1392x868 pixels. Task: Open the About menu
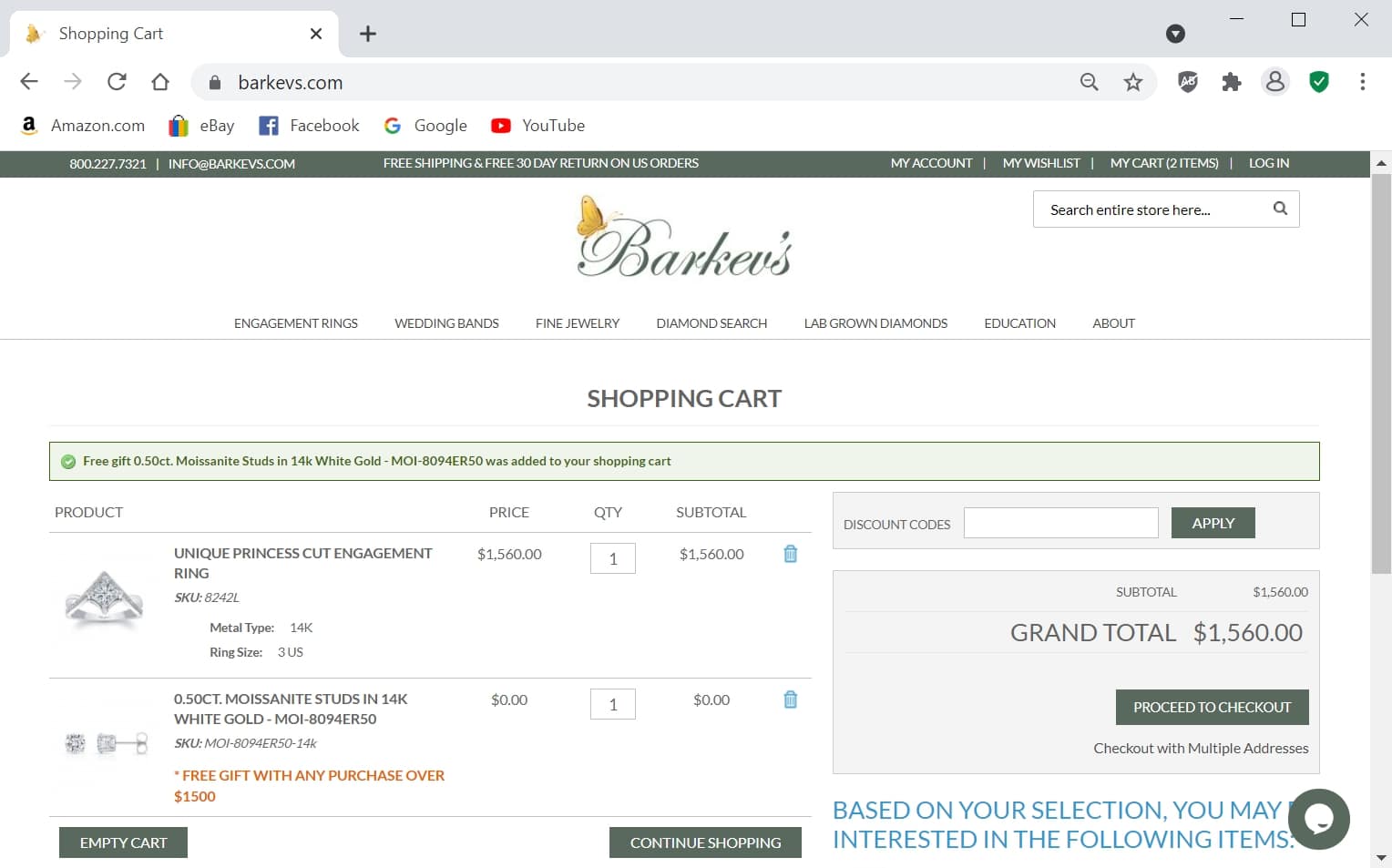[1113, 323]
